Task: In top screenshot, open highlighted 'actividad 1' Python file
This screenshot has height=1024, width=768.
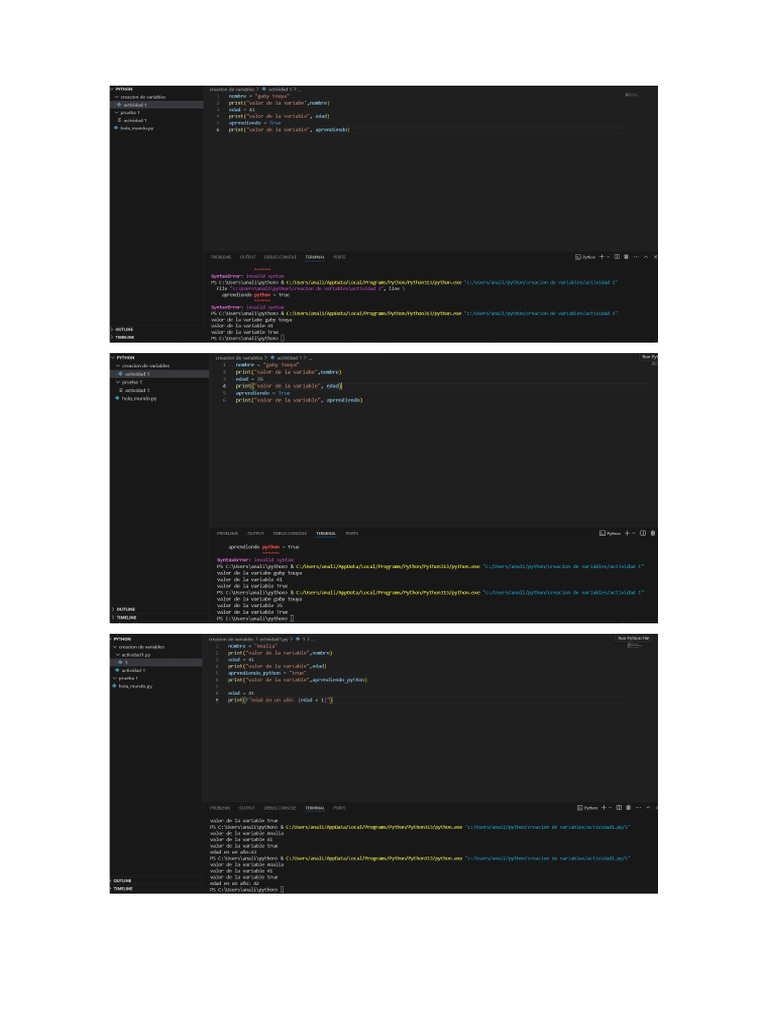Action: 157,104
